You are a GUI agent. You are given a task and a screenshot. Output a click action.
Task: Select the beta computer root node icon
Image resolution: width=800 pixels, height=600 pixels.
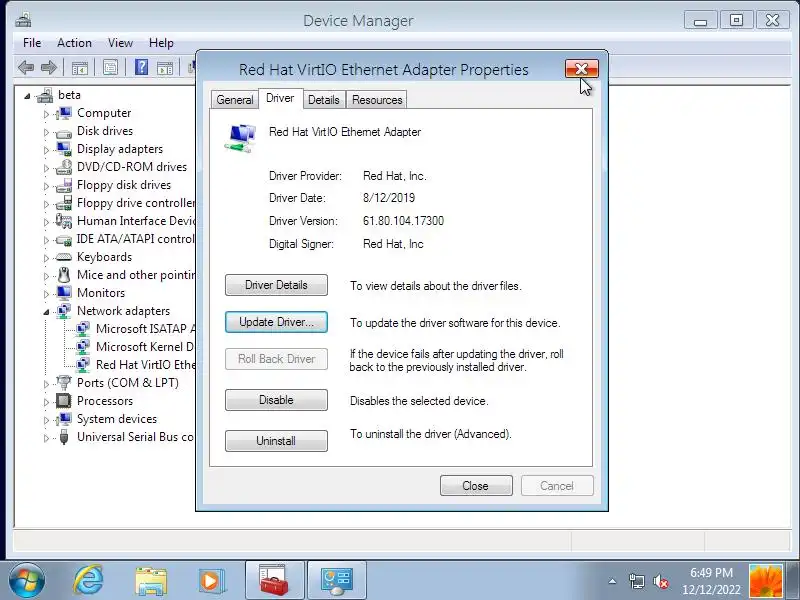(x=45, y=95)
